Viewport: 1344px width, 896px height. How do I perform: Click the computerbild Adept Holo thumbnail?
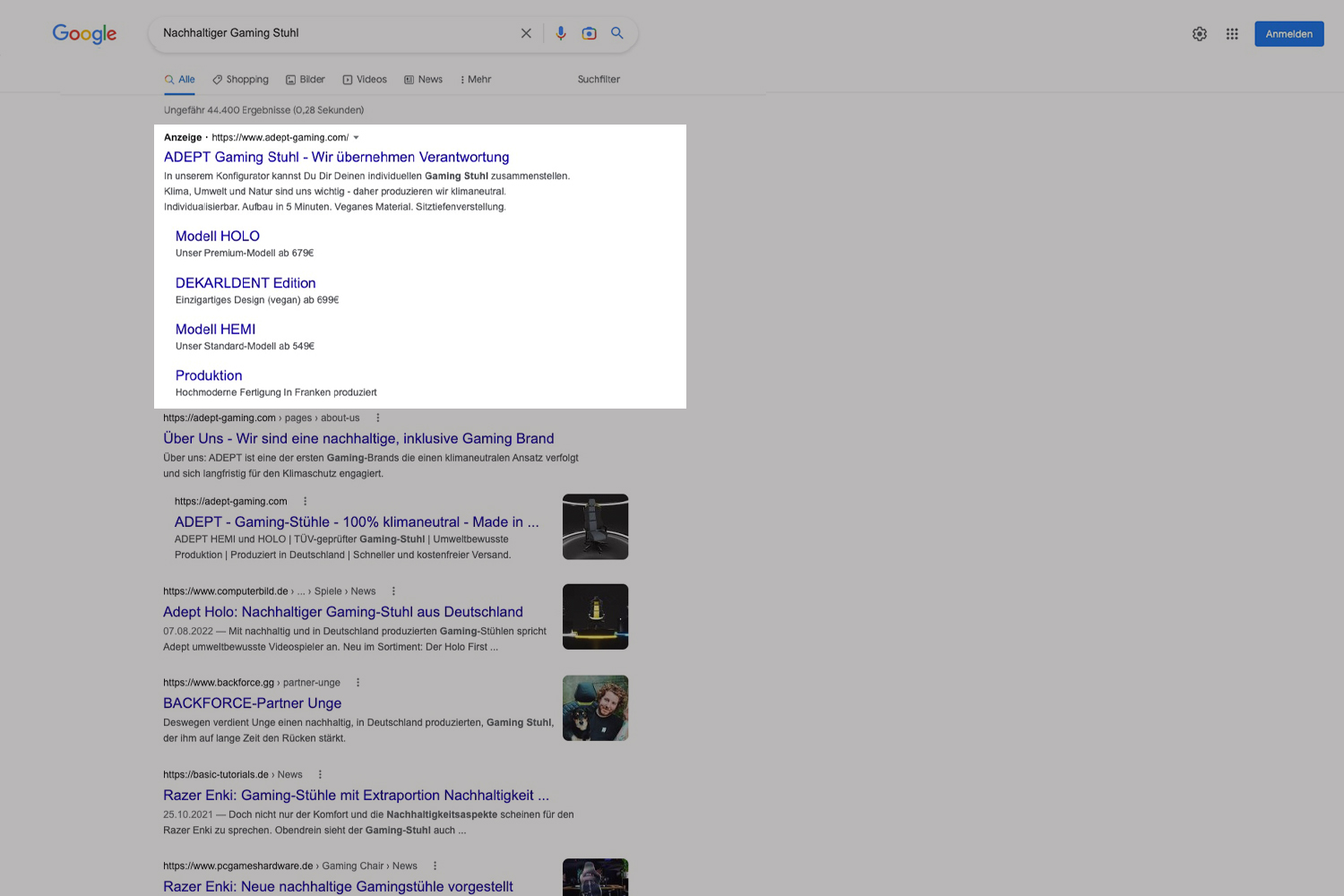click(x=596, y=616)
